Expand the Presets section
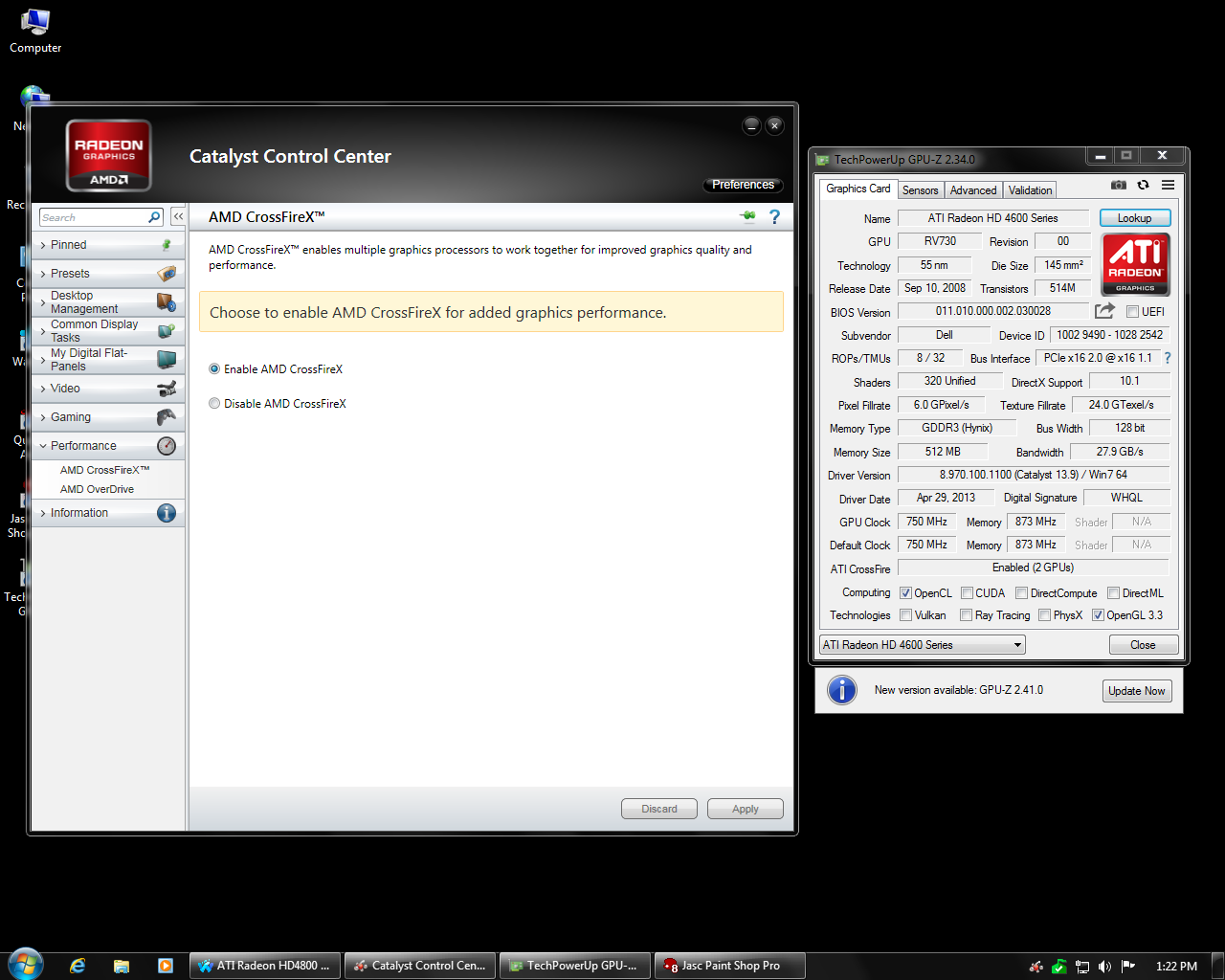Screen dimensions: 1225x980 [108, 274]
